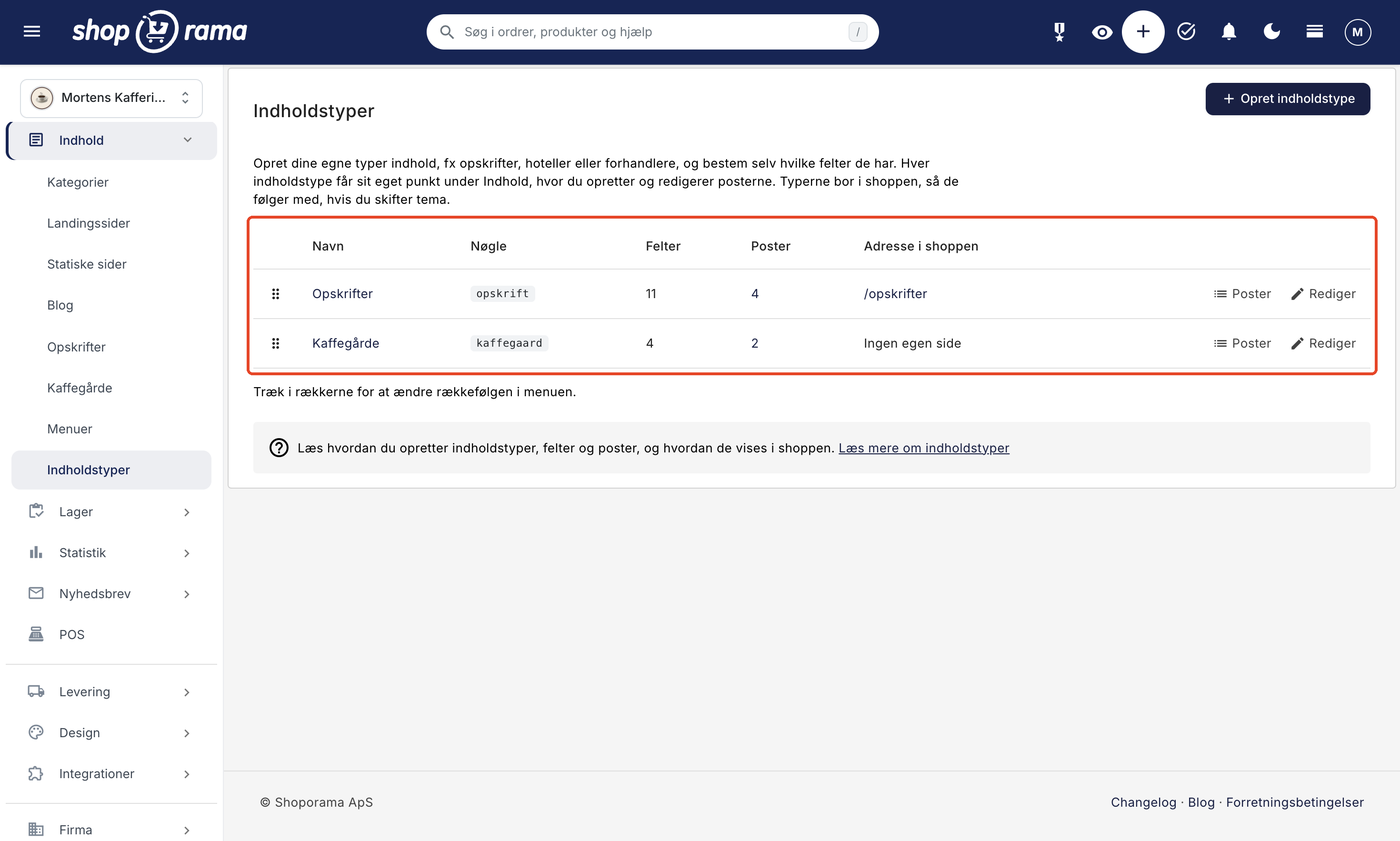Click the credit card icon in header

[1315, 32]
